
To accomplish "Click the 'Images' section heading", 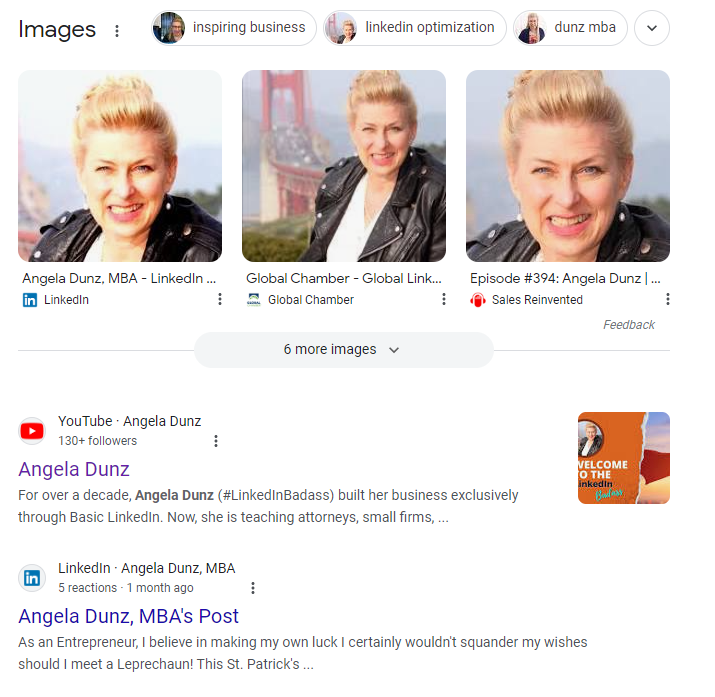I will [57, 30].
